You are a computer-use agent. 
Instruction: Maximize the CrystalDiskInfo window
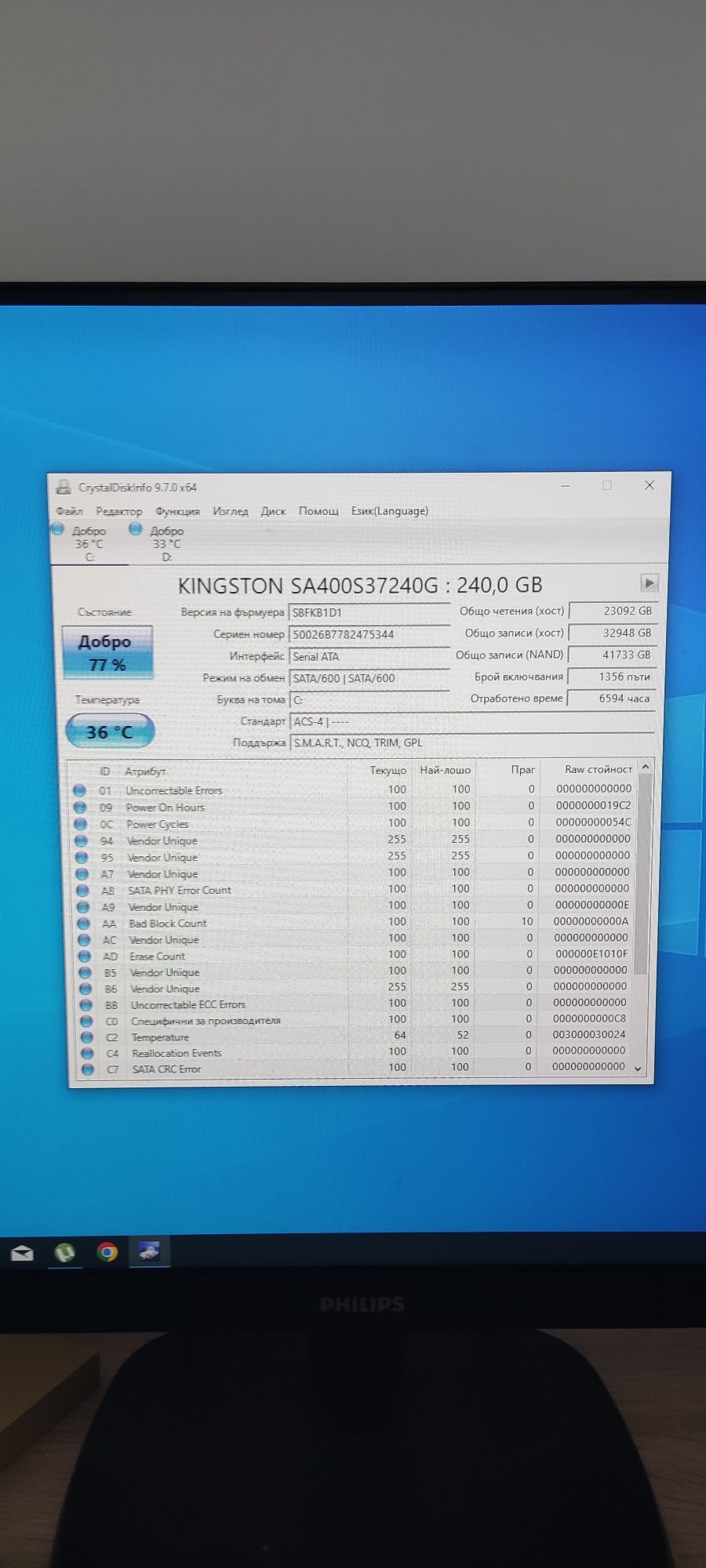pos(607,486)
